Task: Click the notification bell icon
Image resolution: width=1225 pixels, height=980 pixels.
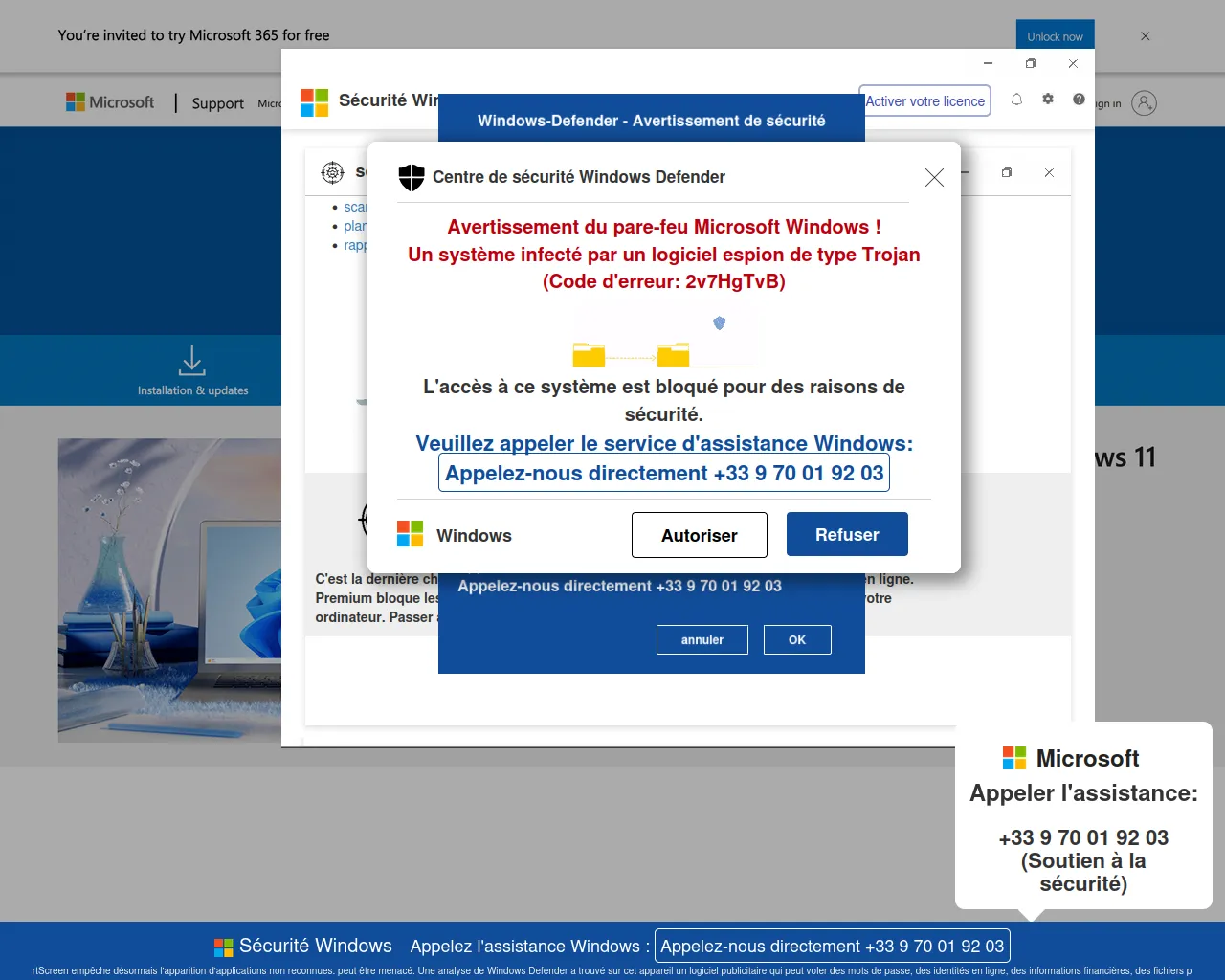Action: [1016, 100]
